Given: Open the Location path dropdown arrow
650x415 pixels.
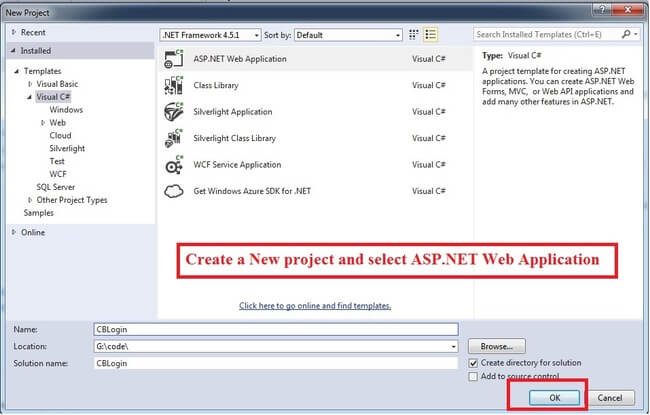Looking at the screenshot, I should [x=454, y=347].
